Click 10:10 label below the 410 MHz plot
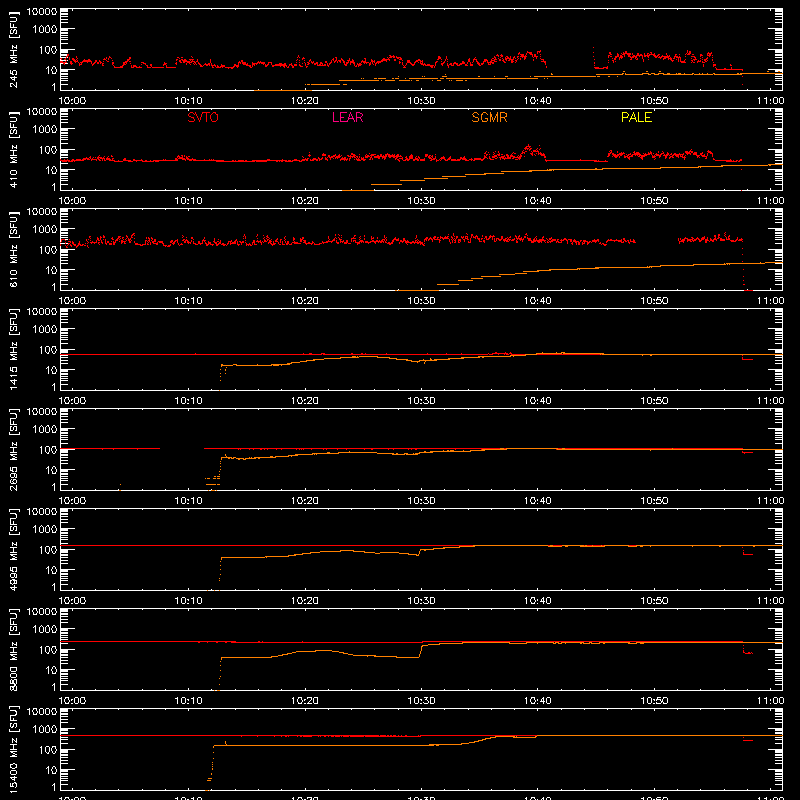The height and width of the screenshot is (800, 800). click(188, 201)
